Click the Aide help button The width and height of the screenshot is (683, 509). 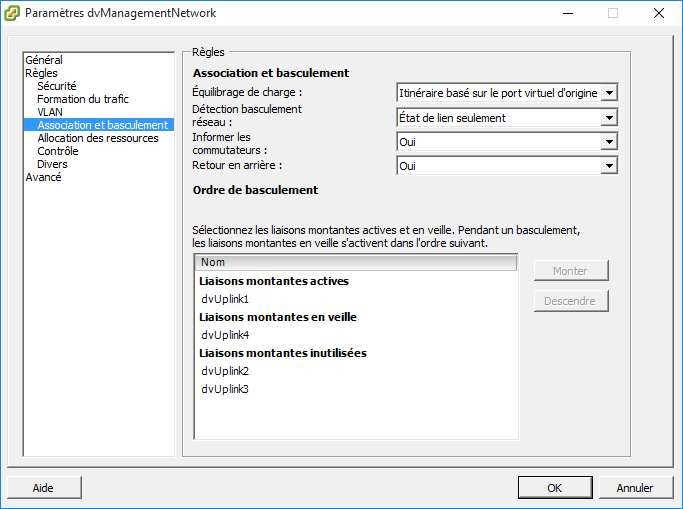coord(43,488)
